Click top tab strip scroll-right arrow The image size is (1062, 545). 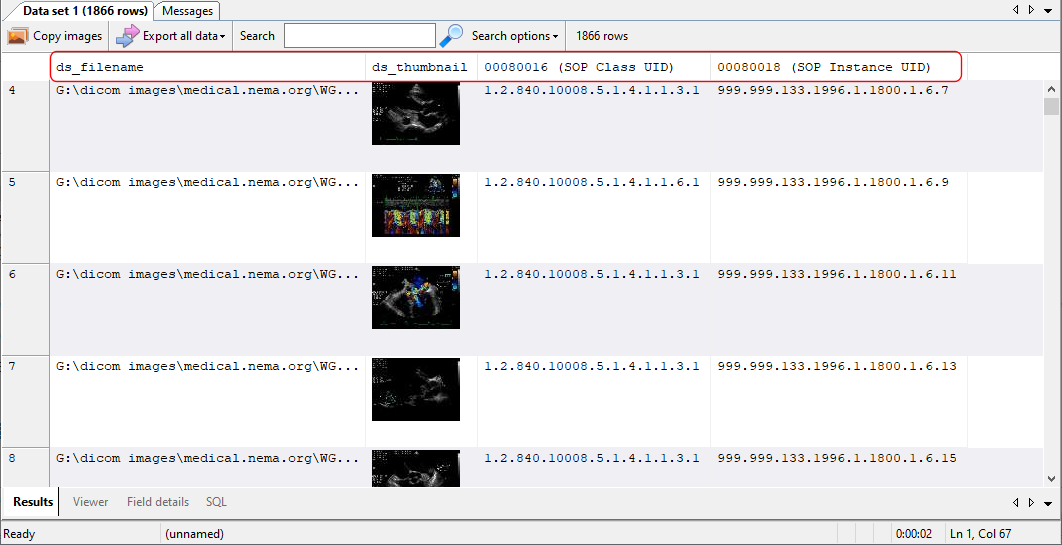[1032, 10]
